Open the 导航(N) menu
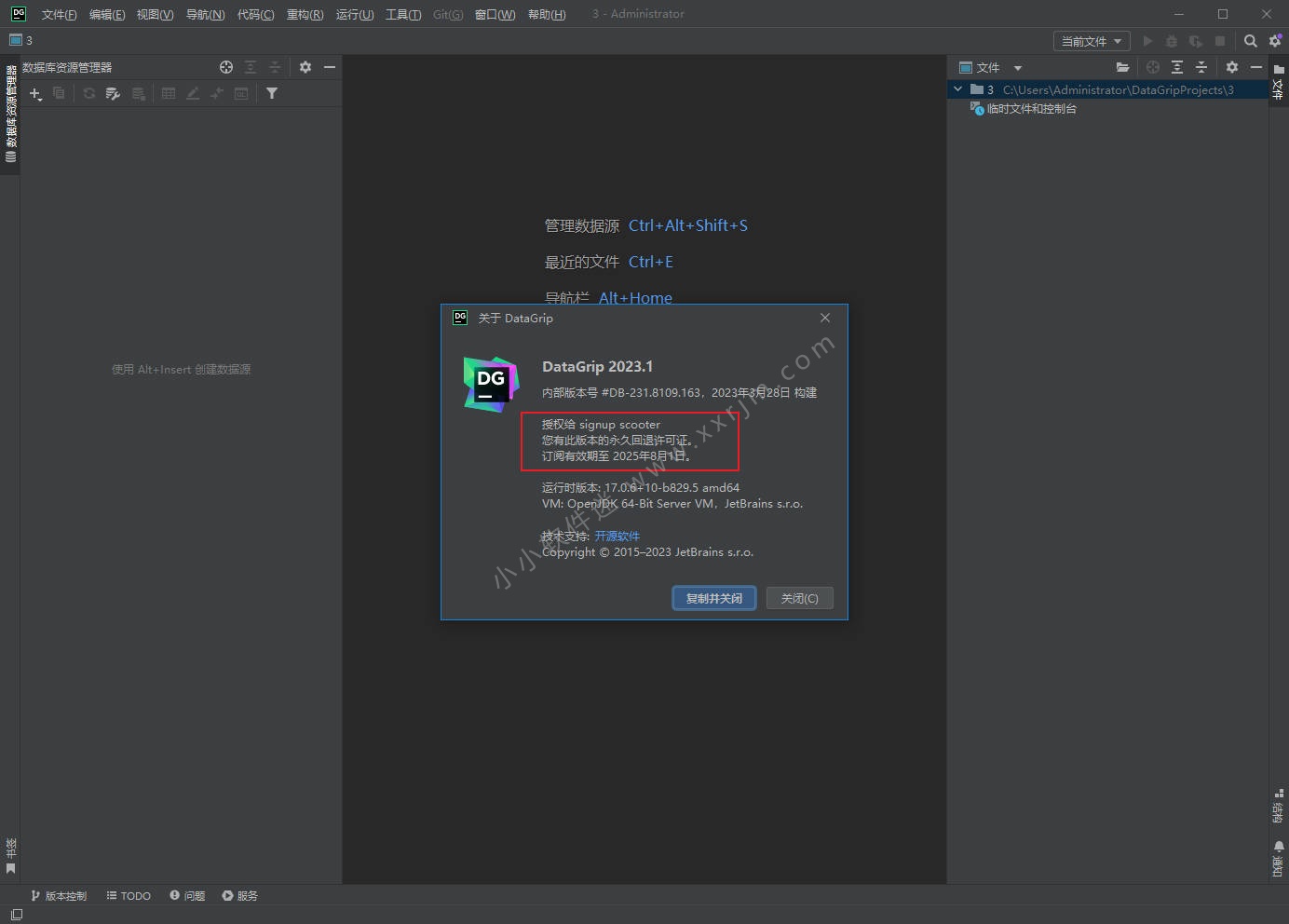1289x924 pixels. pos(205,14)
